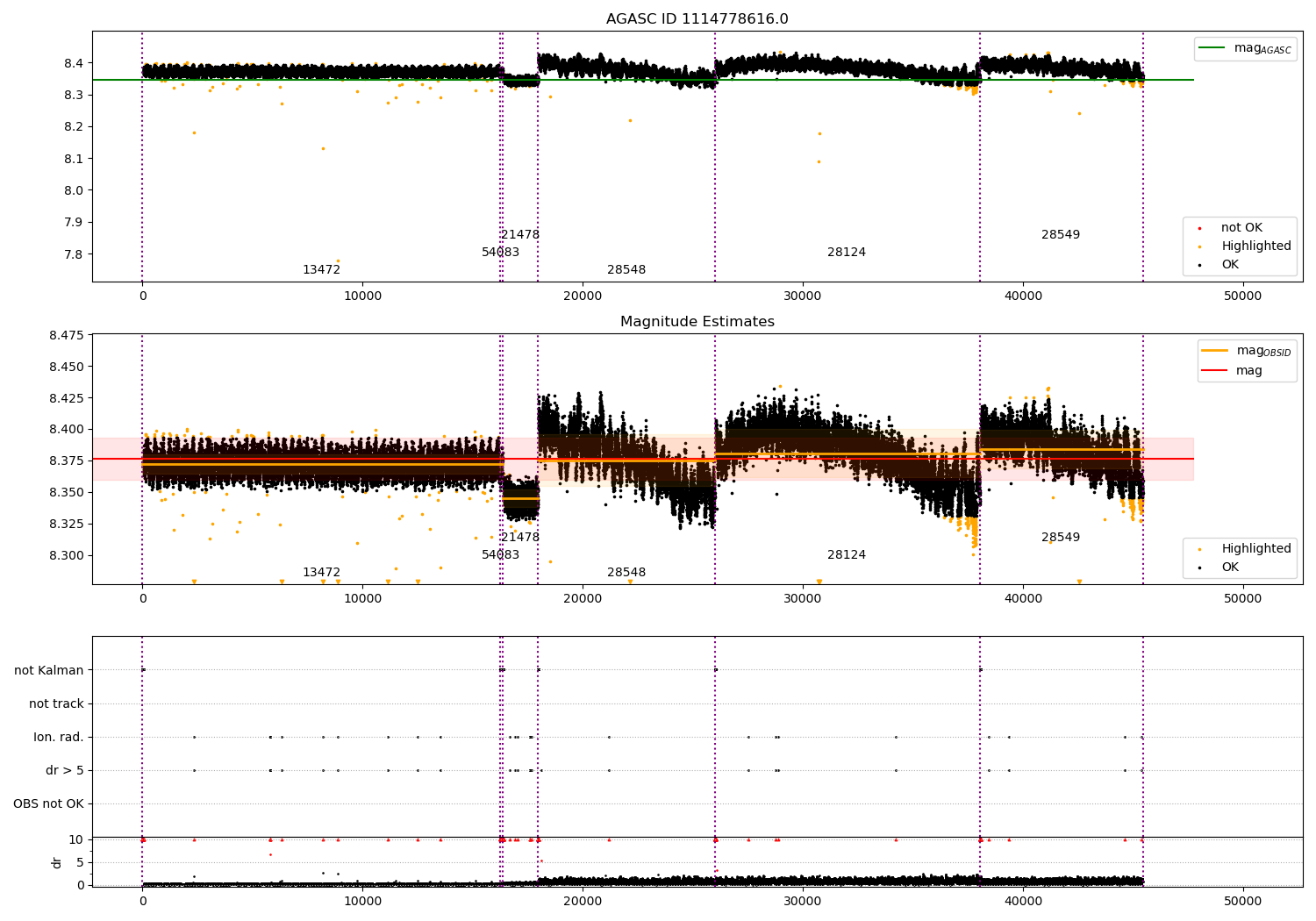Click the 30000 x-axis tick in middle plot

(803, 599)
